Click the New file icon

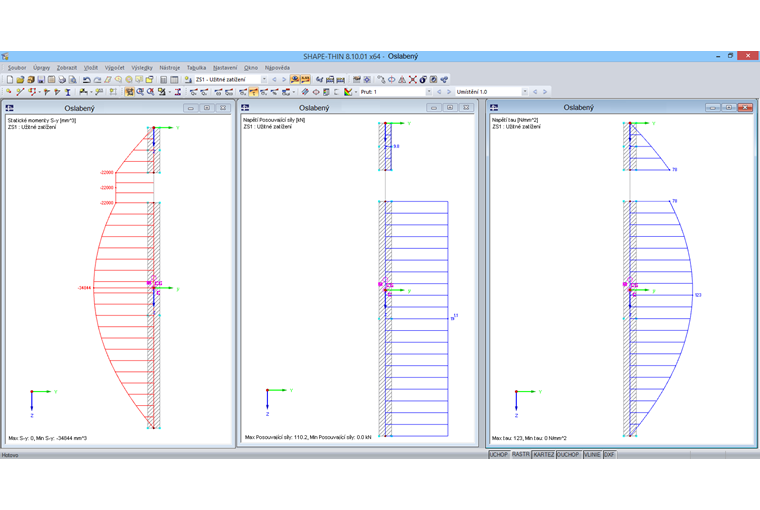pos(10,80)
